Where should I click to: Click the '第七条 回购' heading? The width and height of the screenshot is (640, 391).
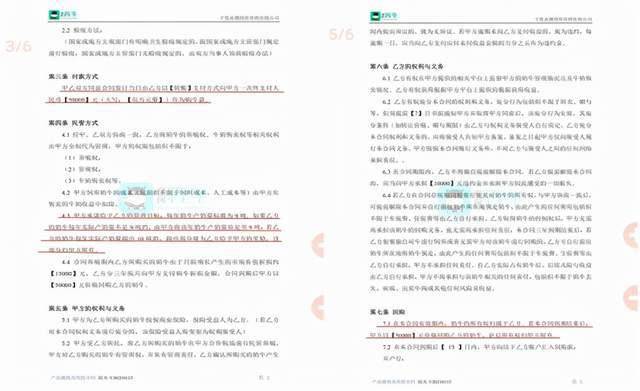click(x=388, y=312)
